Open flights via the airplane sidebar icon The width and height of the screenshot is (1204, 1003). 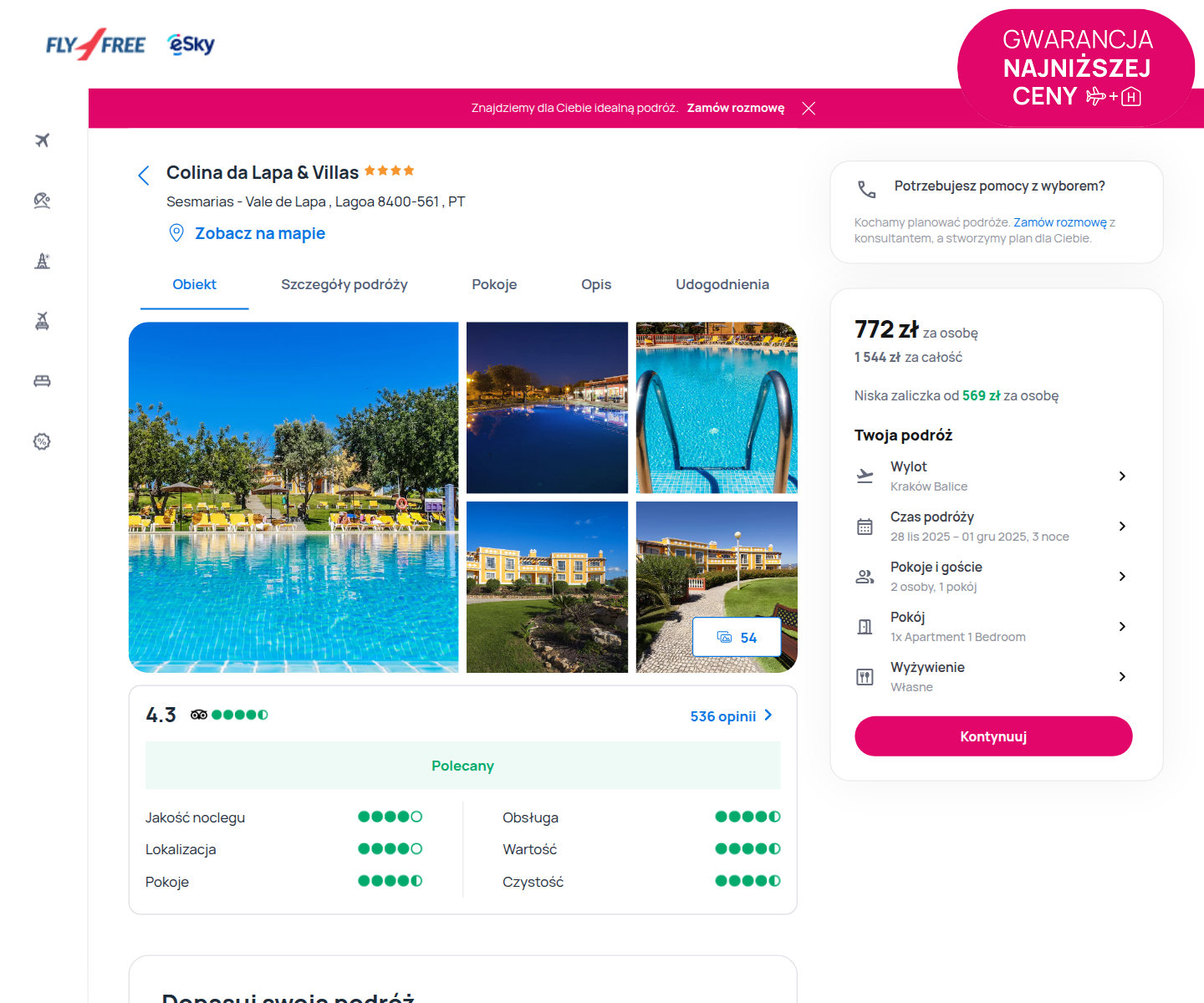tap(43, 140)
